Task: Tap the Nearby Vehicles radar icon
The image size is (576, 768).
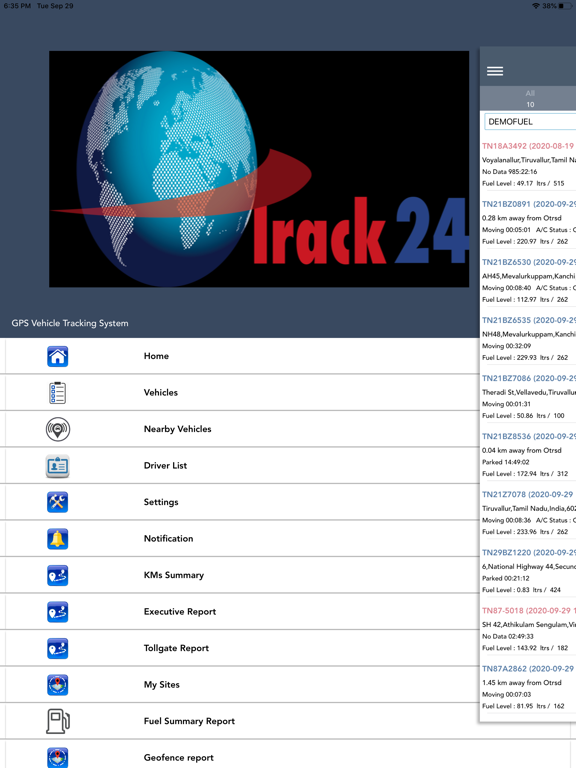Action: tap(57, 429)
